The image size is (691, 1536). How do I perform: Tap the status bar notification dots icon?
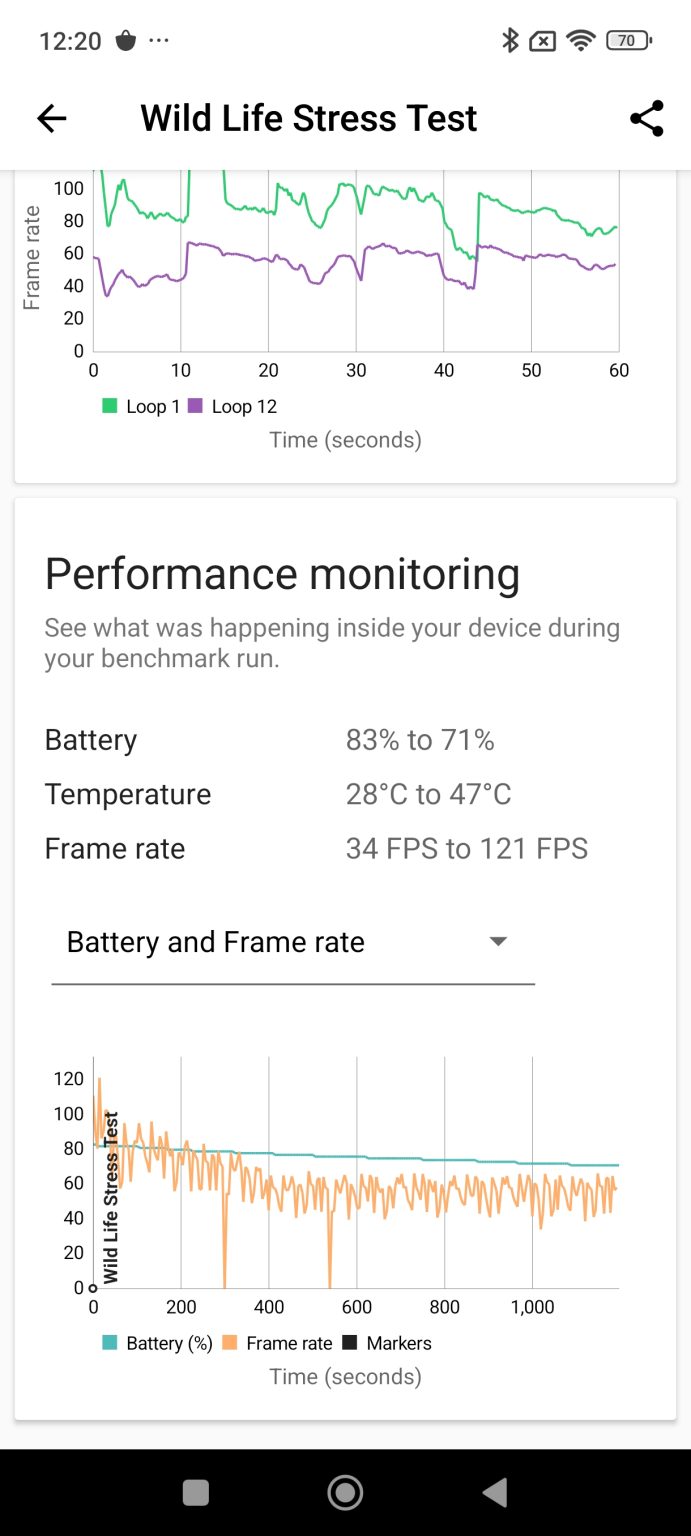[159, 41]
